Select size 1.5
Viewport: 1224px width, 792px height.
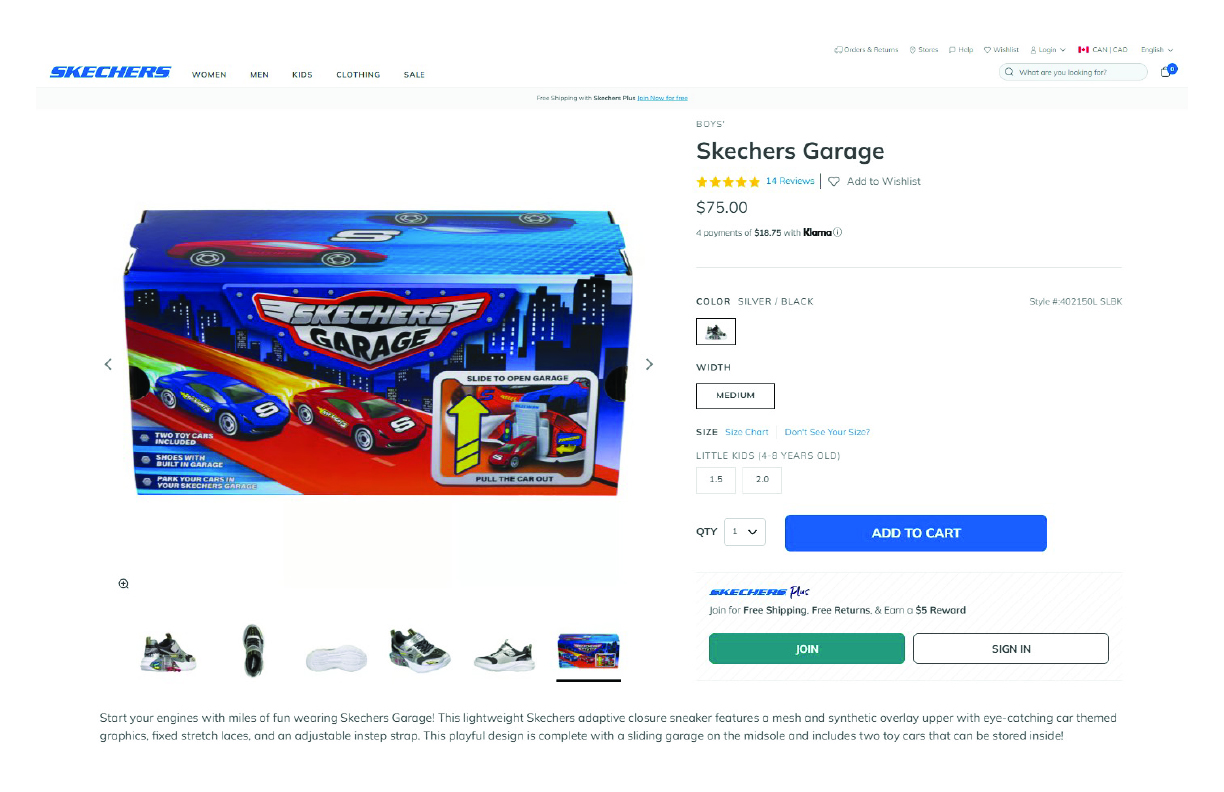pos(716,480)
